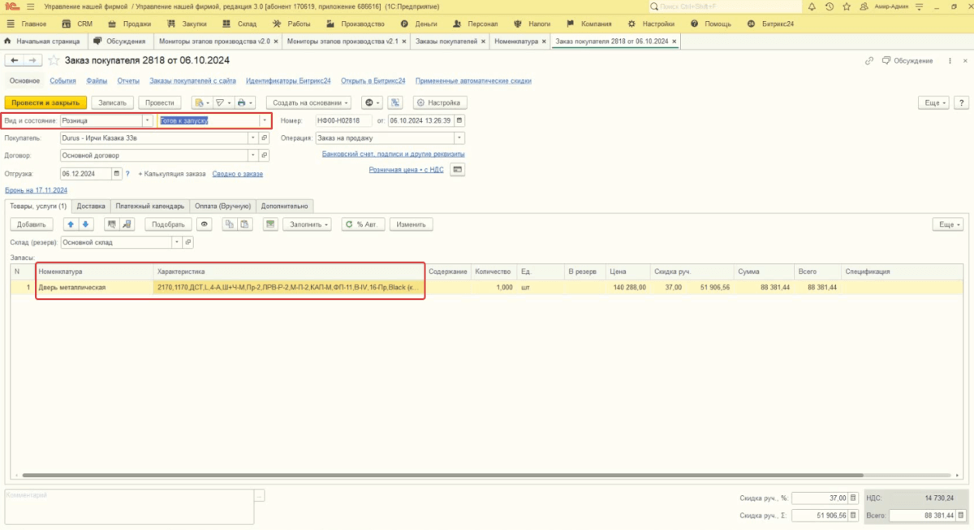Expand the status dropdown Готов к запуску
Viewport: 974px width, 531px height.
(264, 120)
